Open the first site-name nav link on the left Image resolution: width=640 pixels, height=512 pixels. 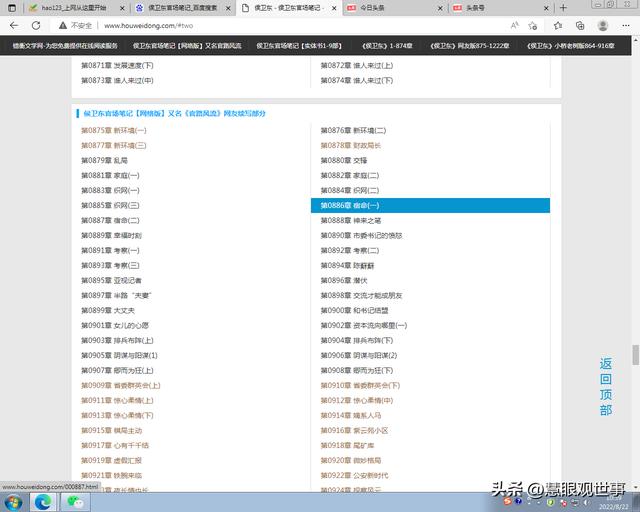tap(65, 46)
